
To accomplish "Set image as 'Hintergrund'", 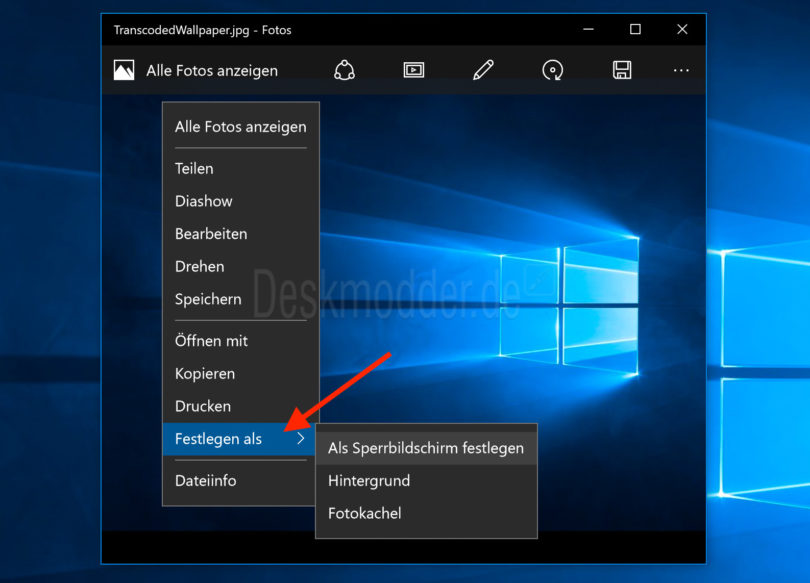I will (x=369, y=481).
